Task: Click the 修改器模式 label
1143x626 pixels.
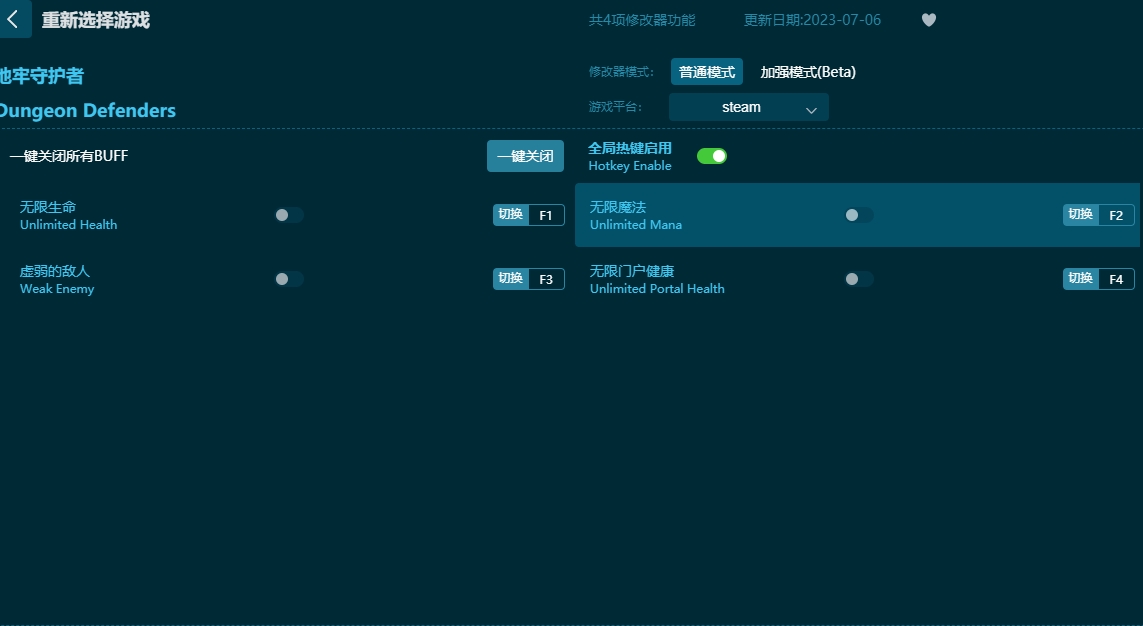Action: [621, 72]
